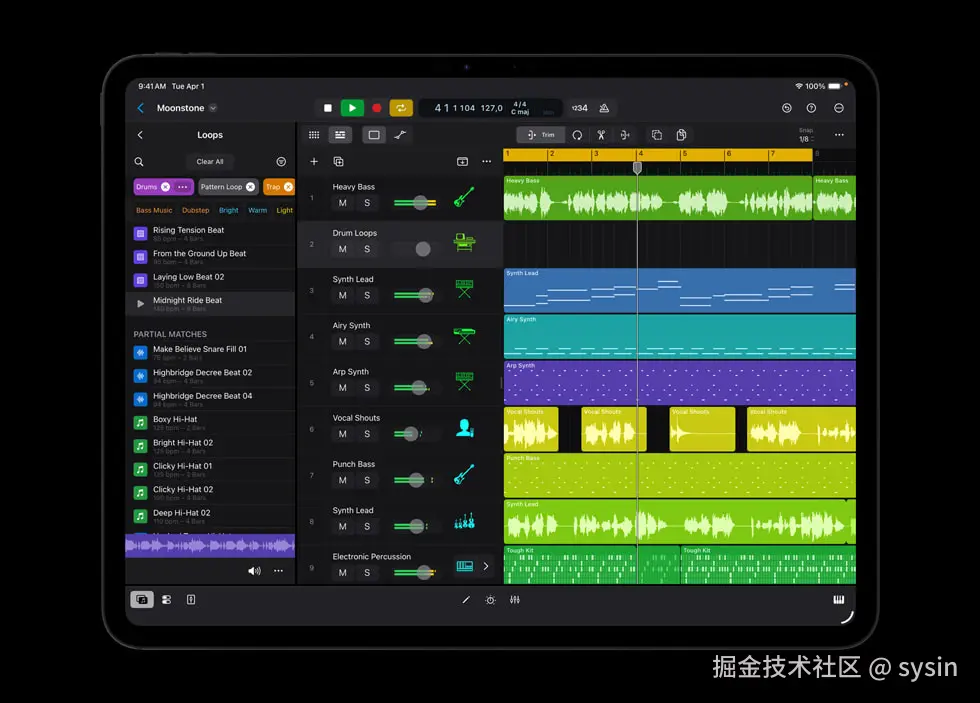Viewport: 980px width, 703px height.
Task: Select the Bright descriptor
Action: (229, 211)
